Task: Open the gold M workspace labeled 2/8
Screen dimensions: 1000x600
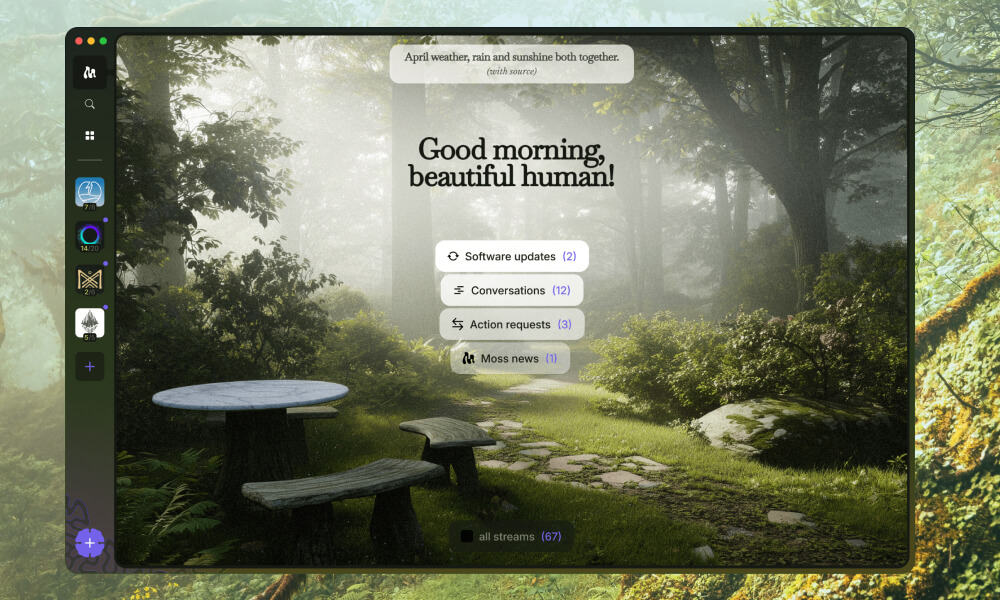Action: click(89, 280)
